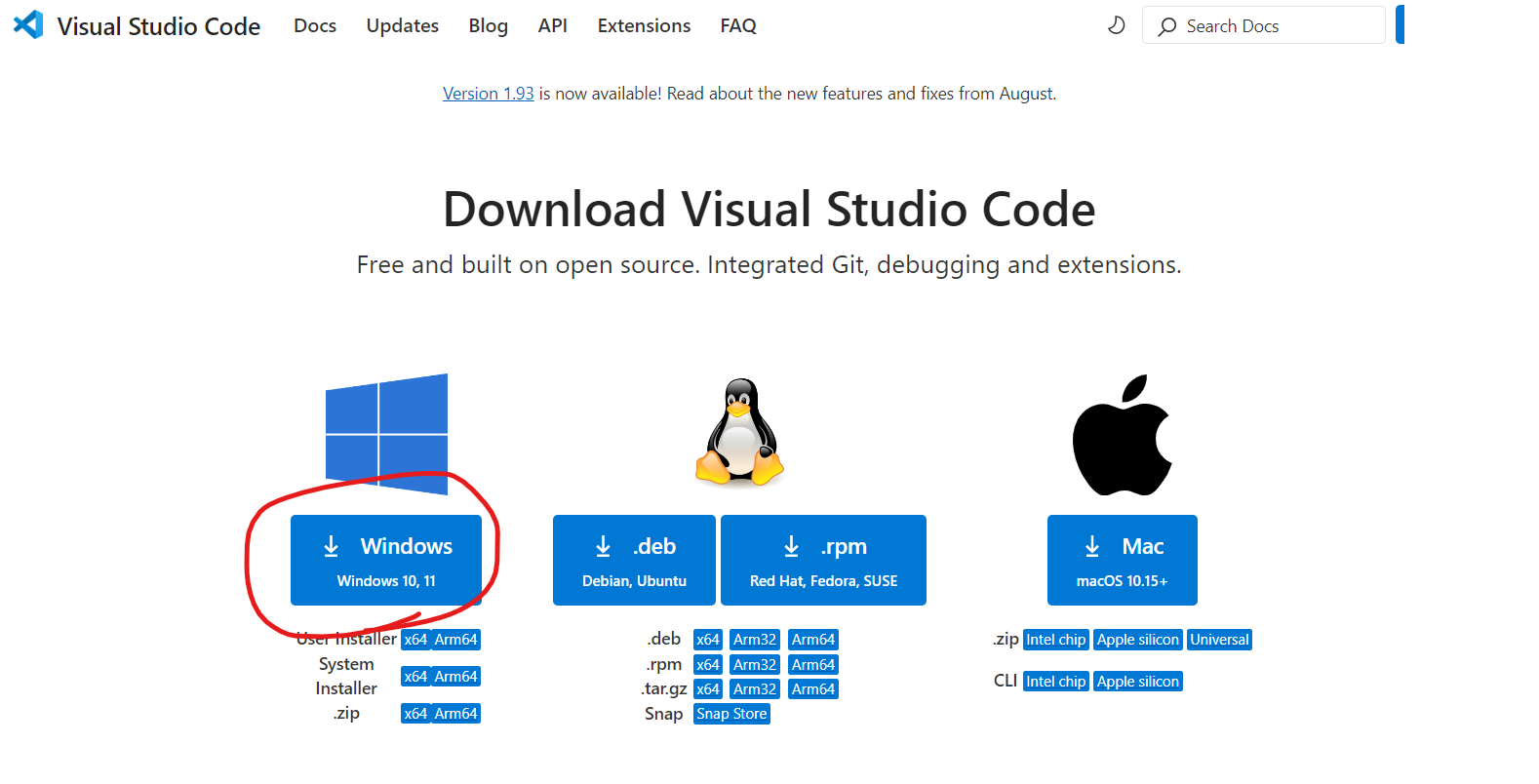Pick the CLI Intel chip link
The width and height of the screenshot is (1539, 784).
[1055, 682]
